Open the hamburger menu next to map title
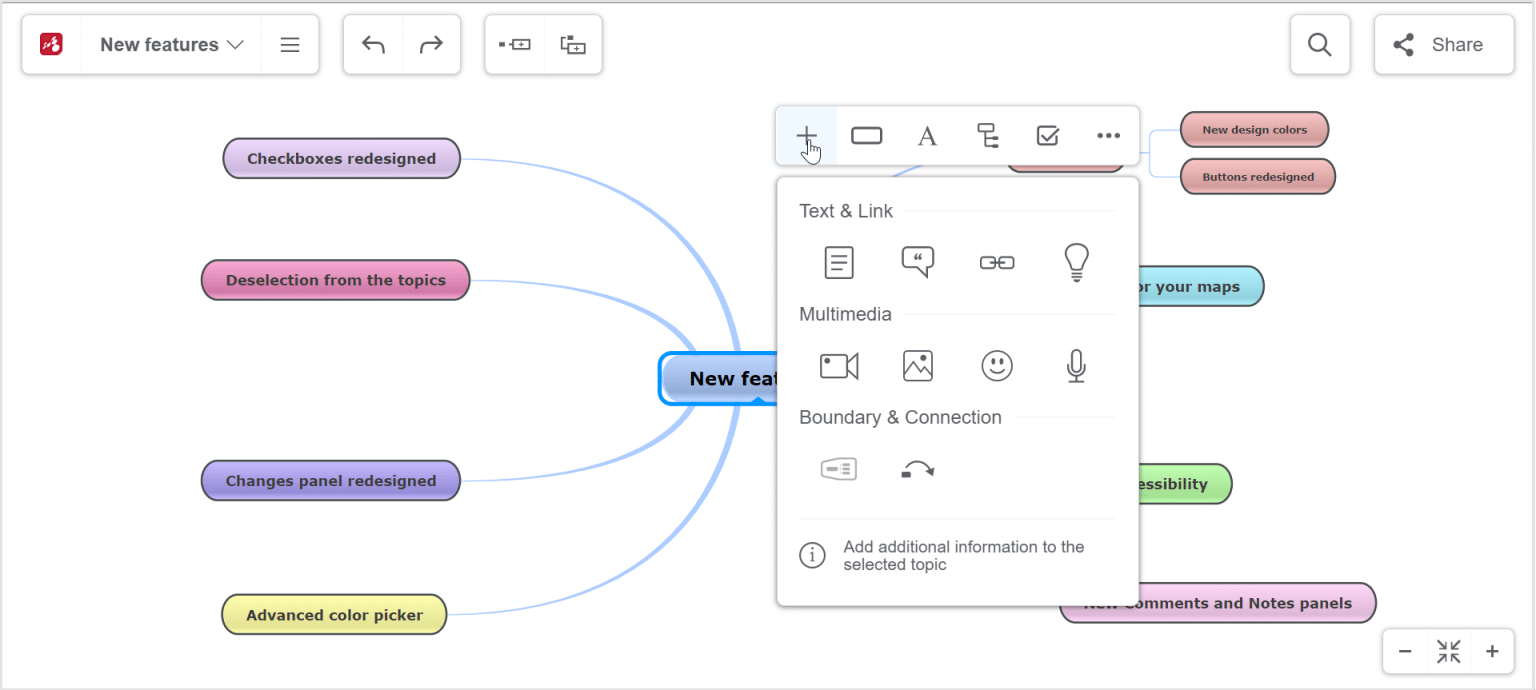This screenshot has height=690, width=1536. pyautogui.click(x=289, y=44)
